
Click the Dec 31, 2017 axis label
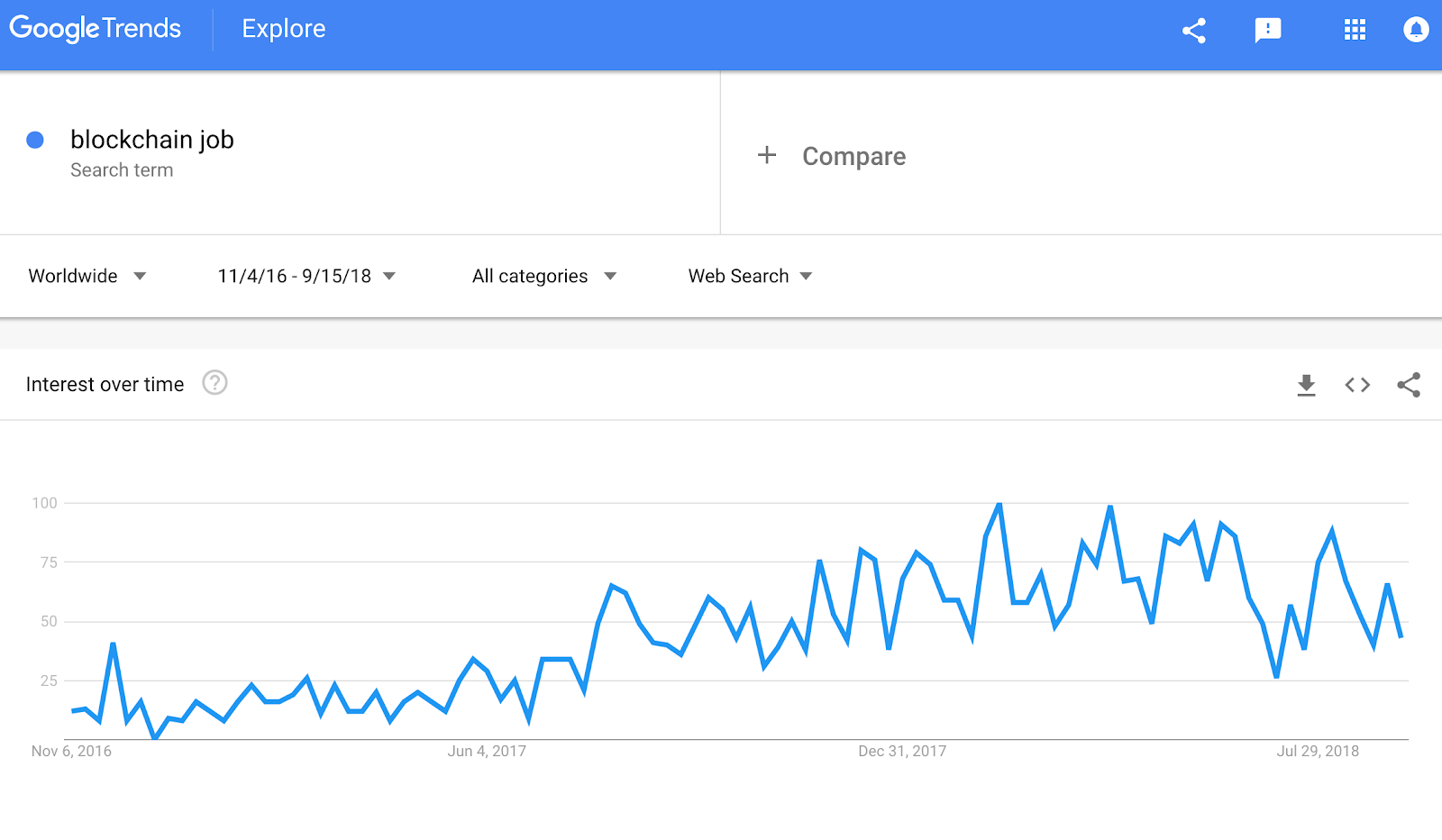click(902, 751)
